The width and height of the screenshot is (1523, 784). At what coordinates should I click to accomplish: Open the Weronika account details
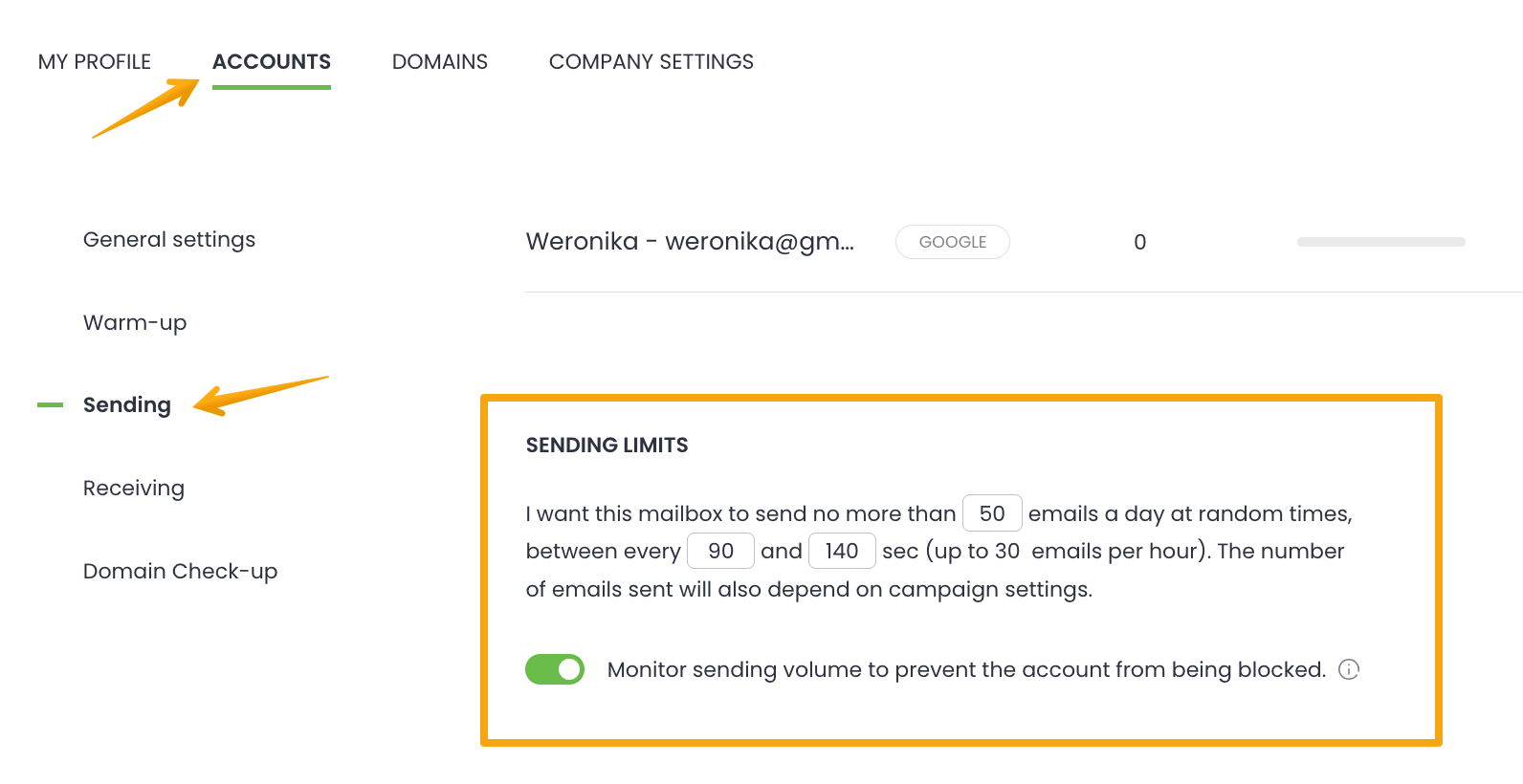(689, 242)
